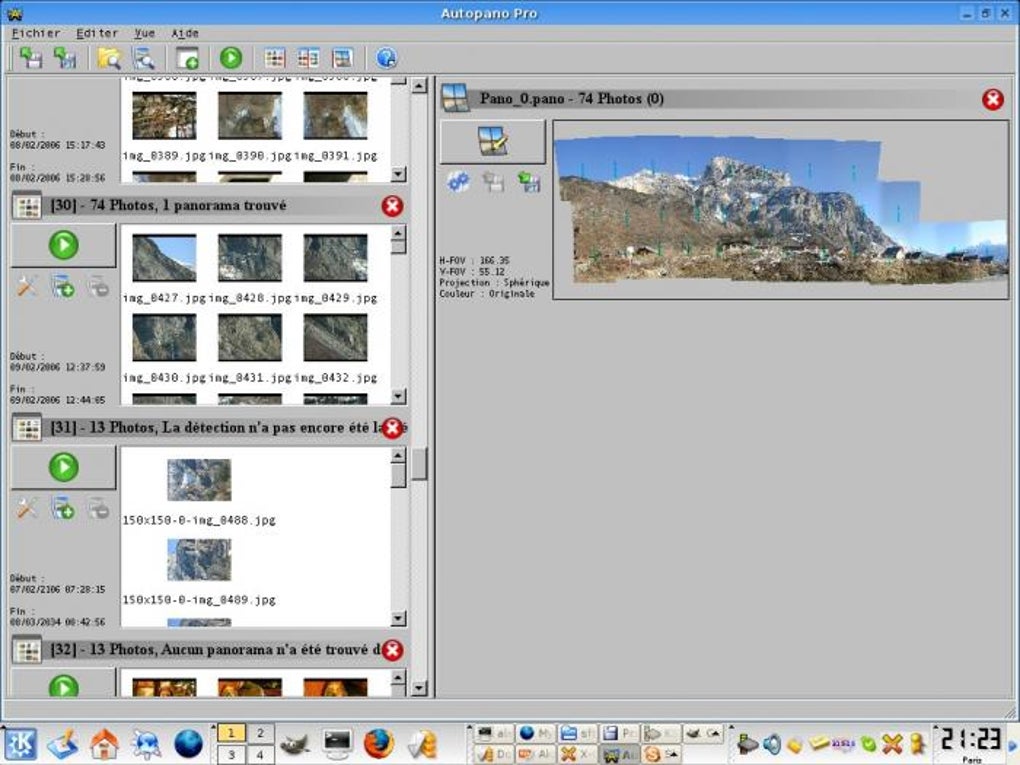
Task: Select thumbnail 150x150-0-img_0488.jpg
Action: [x=199, y=480]
